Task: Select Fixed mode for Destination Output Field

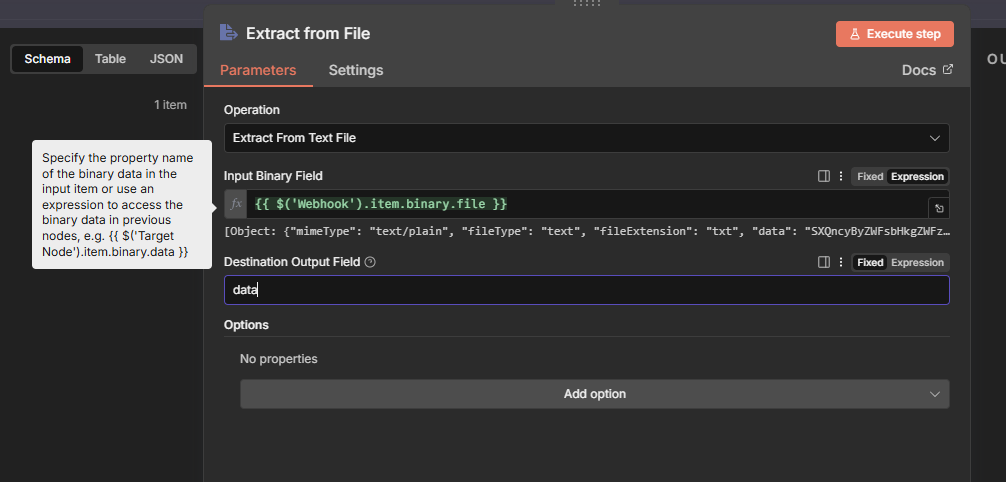Action: click(x=870, y=262)
